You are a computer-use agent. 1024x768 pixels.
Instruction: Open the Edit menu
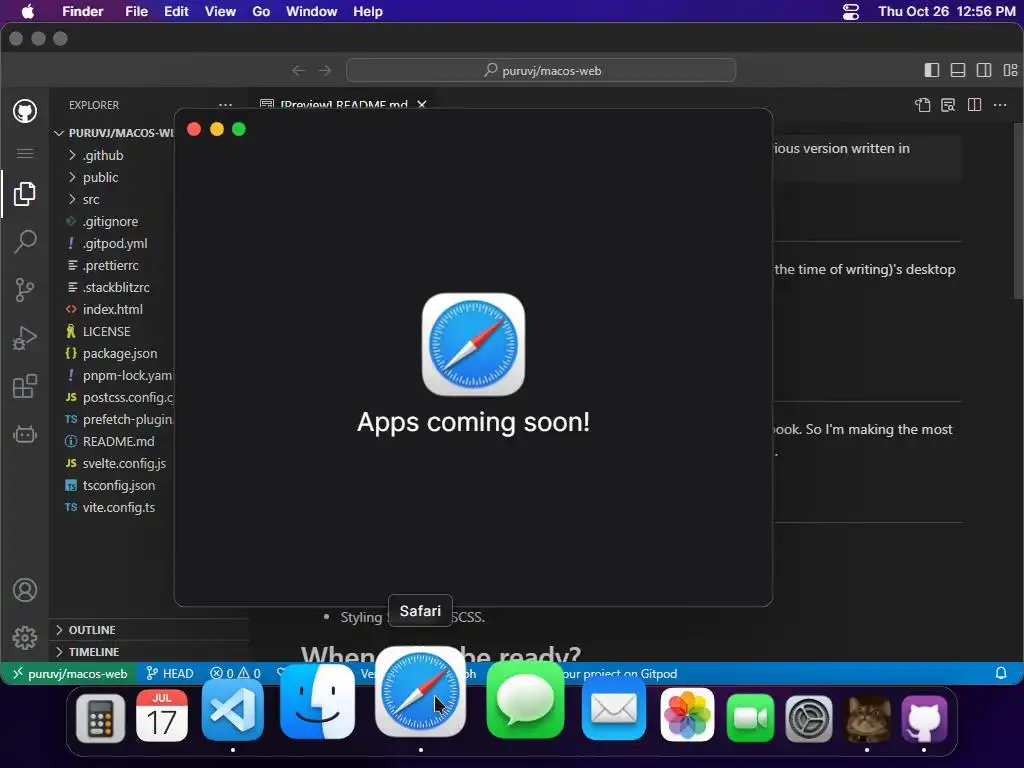point(176,11)
